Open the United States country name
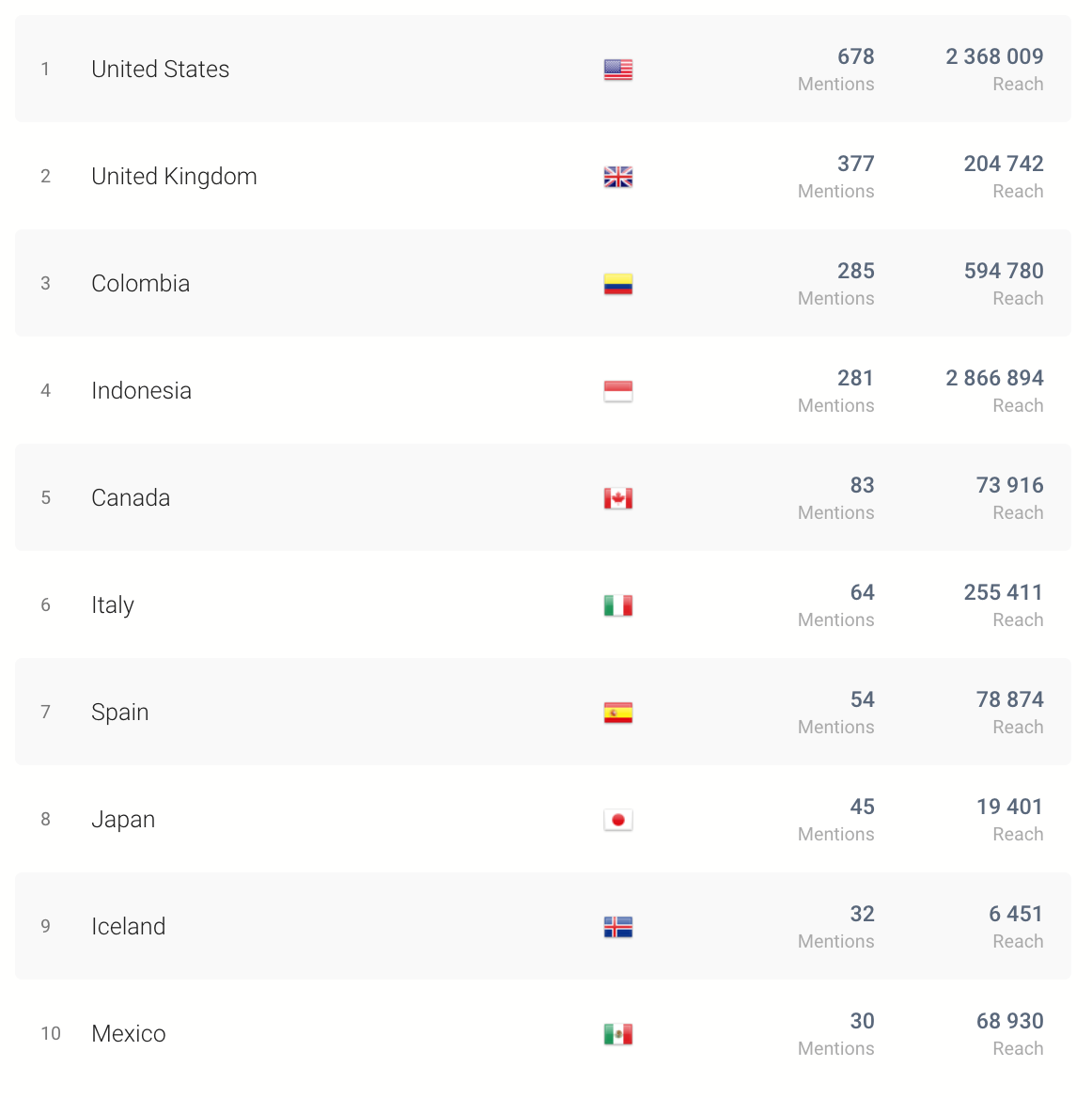This screenshot has width=1092, height=1098. click(x=161, y=70)
